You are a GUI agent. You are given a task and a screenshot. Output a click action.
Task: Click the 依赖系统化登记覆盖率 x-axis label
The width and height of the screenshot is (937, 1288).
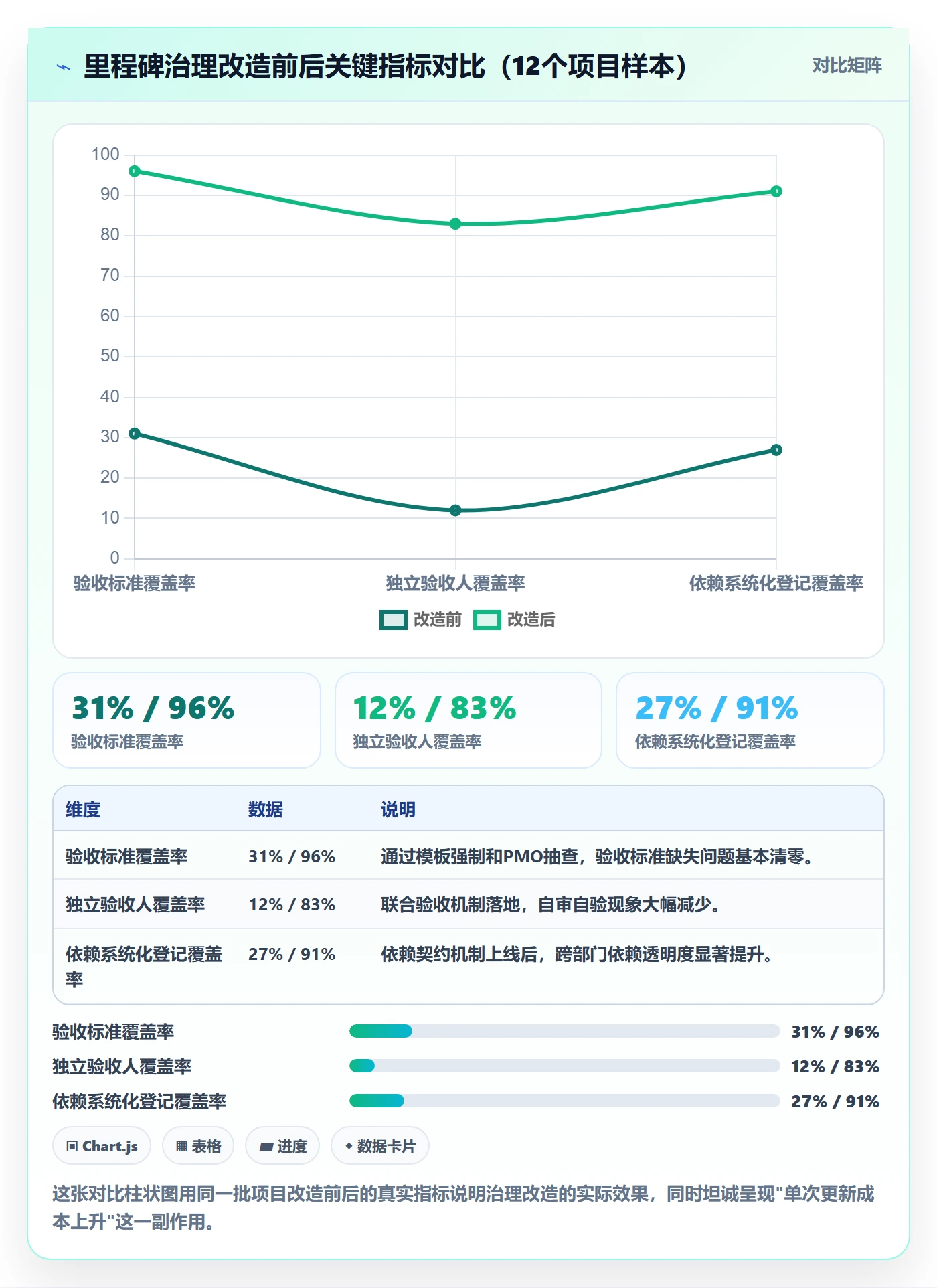tap(776, 583)
